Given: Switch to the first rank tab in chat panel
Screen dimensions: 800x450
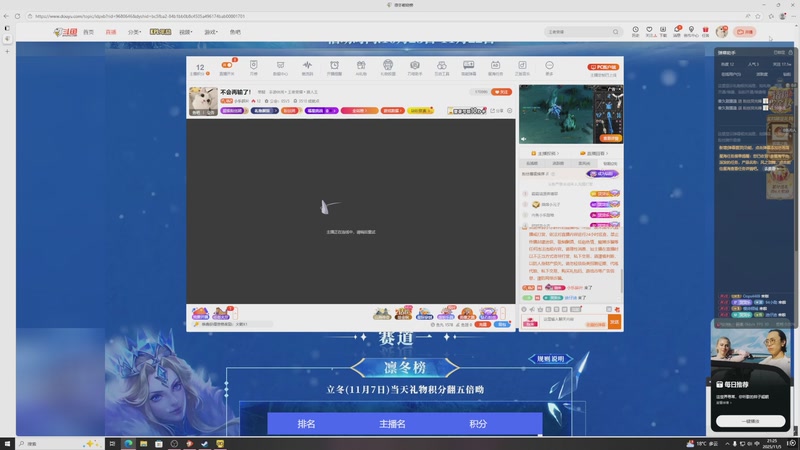Looking at the screenshot, I should pyautogui.click(x=532, y=163).
